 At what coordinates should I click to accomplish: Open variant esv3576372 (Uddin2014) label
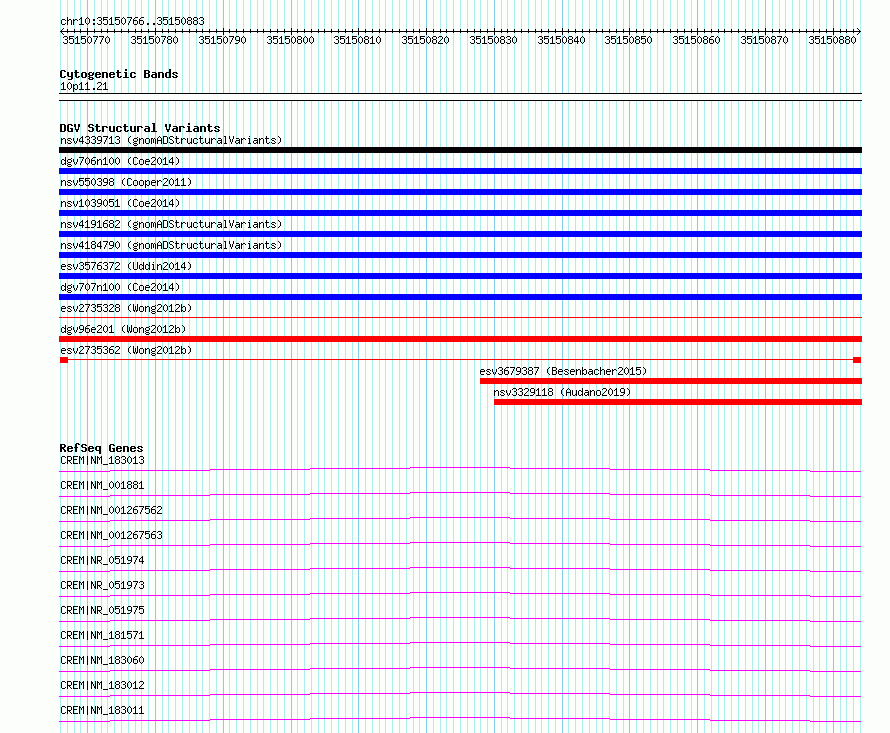126,266
